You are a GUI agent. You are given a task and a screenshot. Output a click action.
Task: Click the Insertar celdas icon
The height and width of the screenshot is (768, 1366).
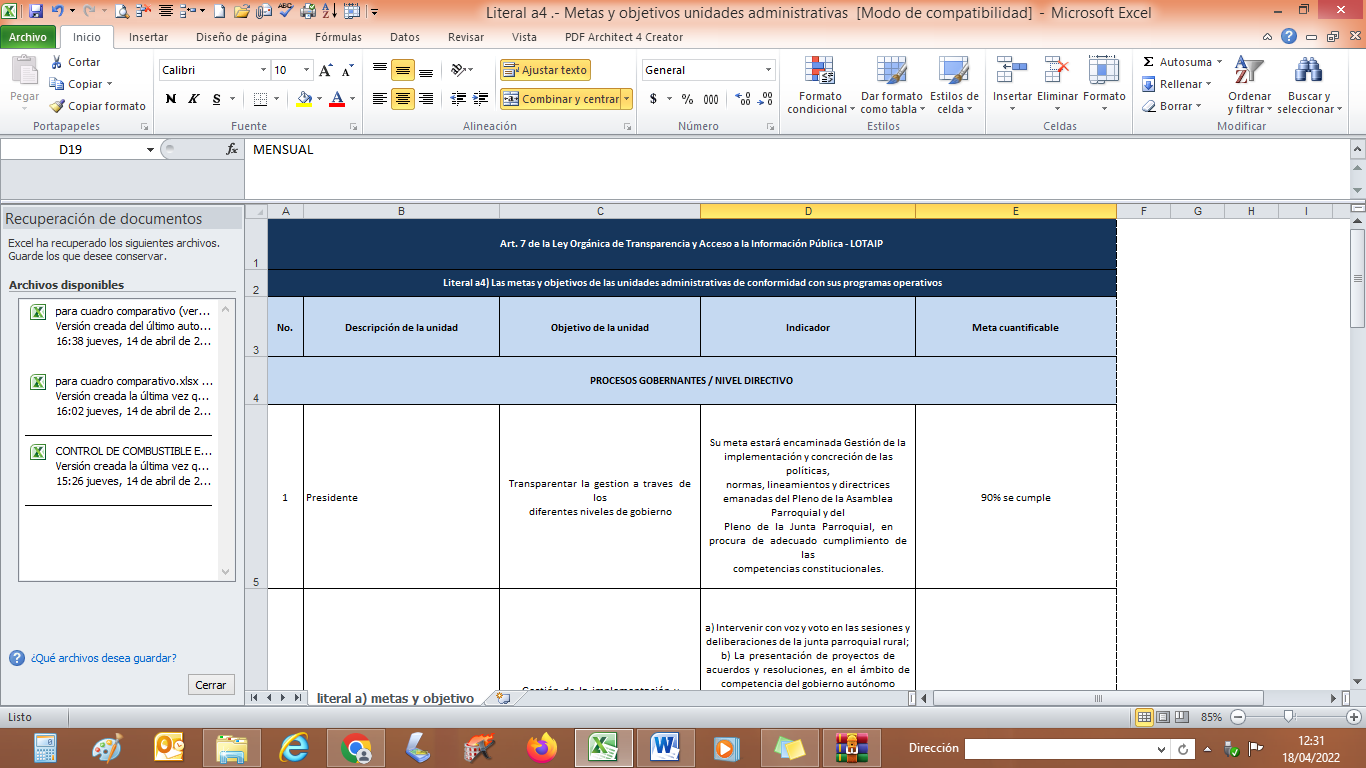(1012, 72)
